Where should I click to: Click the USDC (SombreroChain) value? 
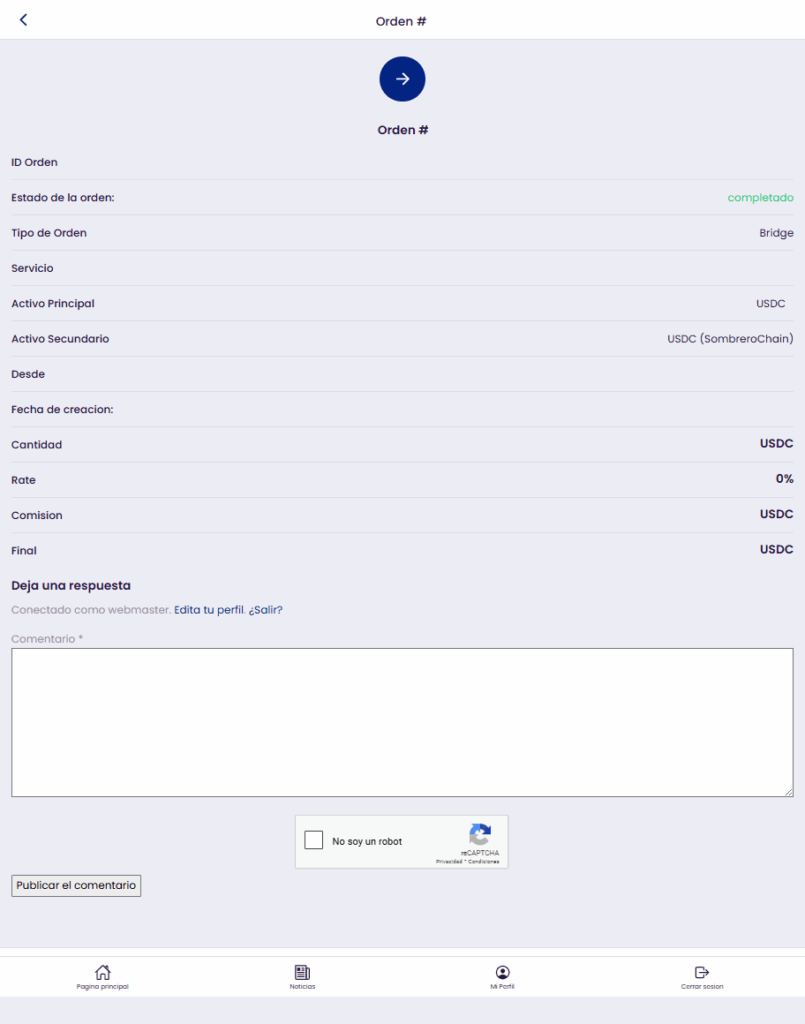pos(730,339)
